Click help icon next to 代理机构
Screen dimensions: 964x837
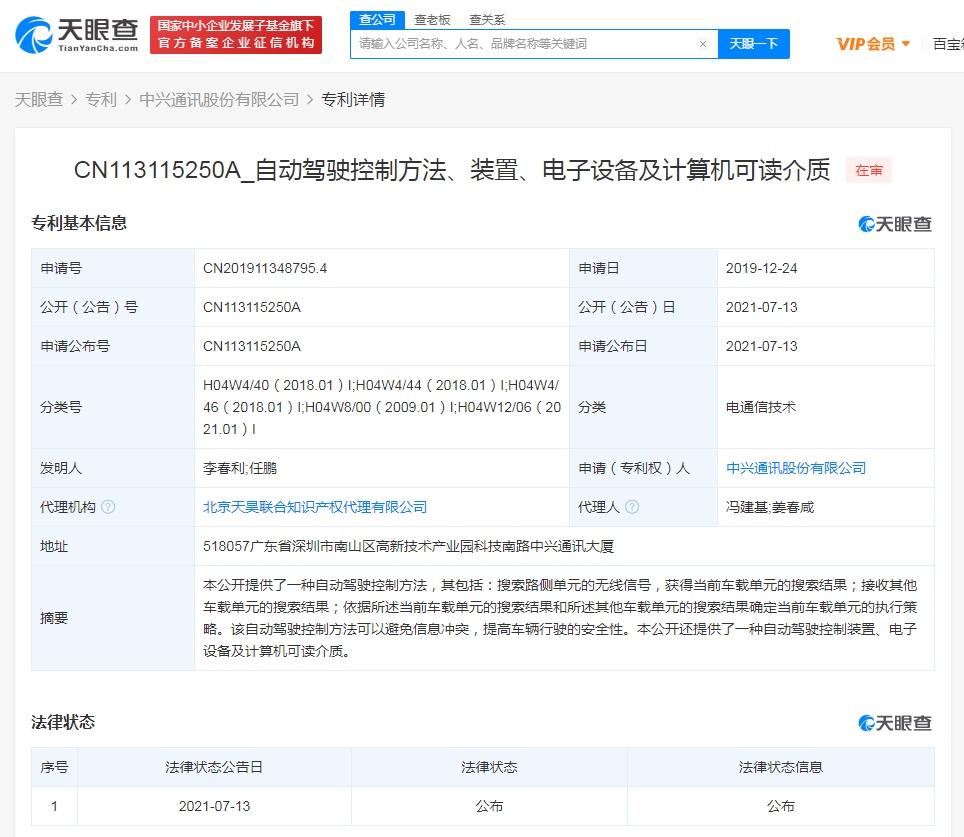[108, 507]
